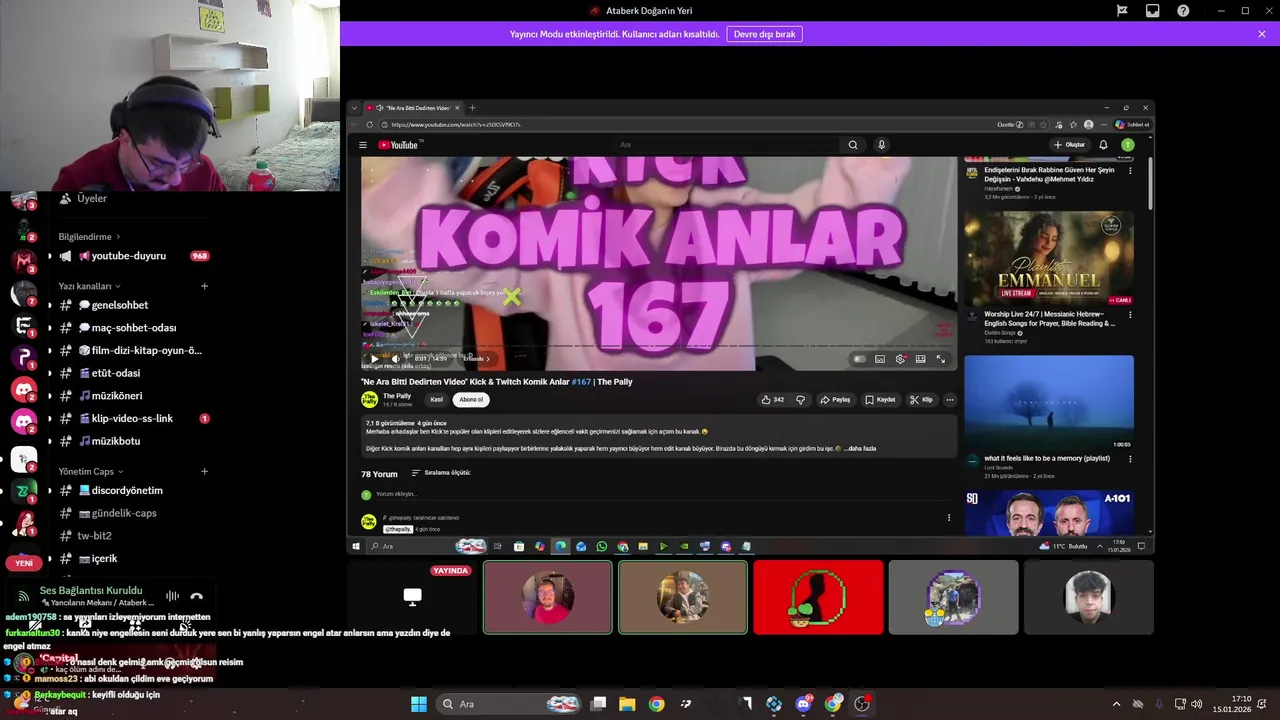Toggle subtitles in the YouTube player
Screen dimensions: 1280x720
pyautogui.click(x=880, y=359)
